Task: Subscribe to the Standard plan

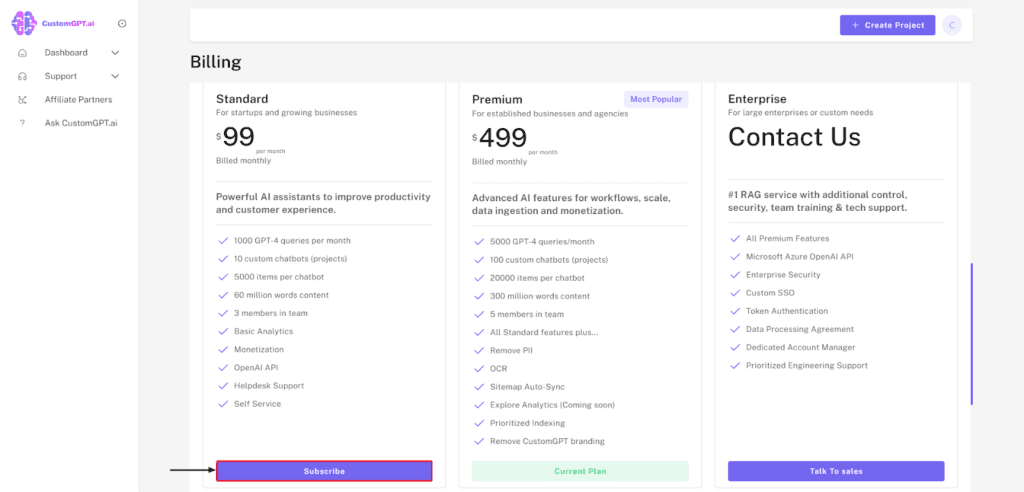Action: [x=324, y=471]
